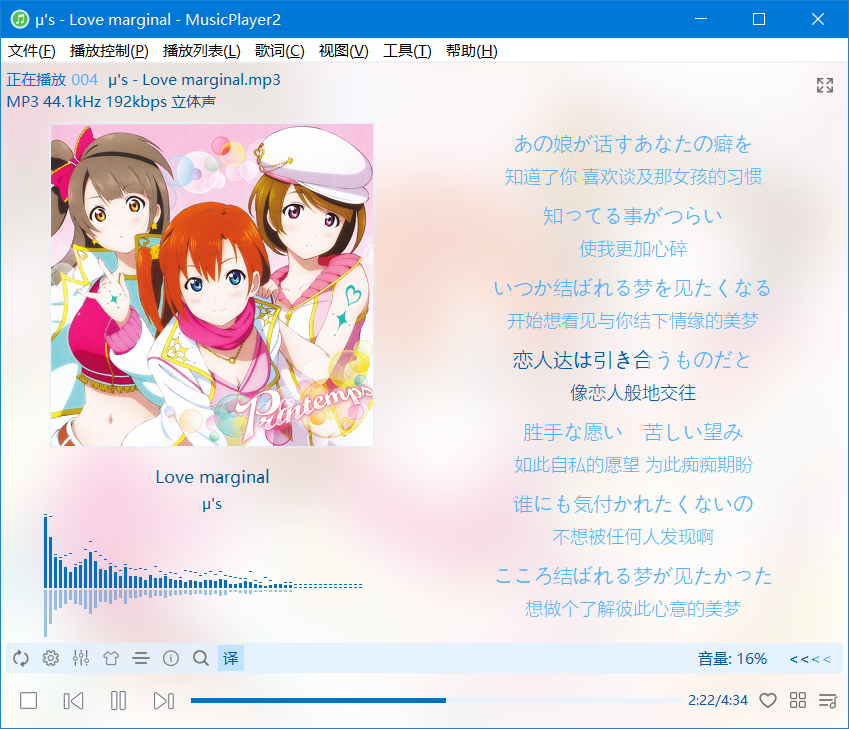The width and height of the screenshot is (849, 729).
Task: Maximize the MusicPlayer2 window
Action: 759,19
